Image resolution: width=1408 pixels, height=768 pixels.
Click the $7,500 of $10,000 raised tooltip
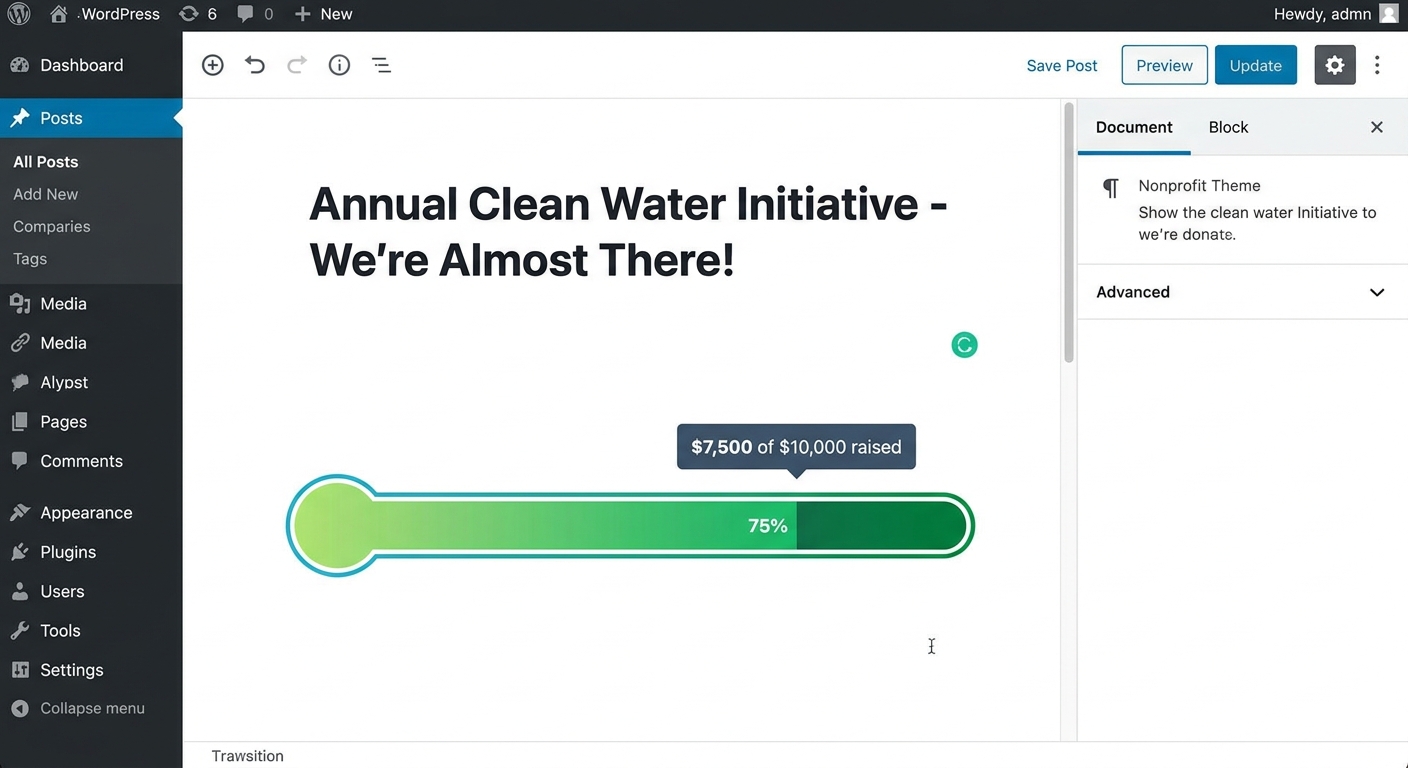[796, 447]
